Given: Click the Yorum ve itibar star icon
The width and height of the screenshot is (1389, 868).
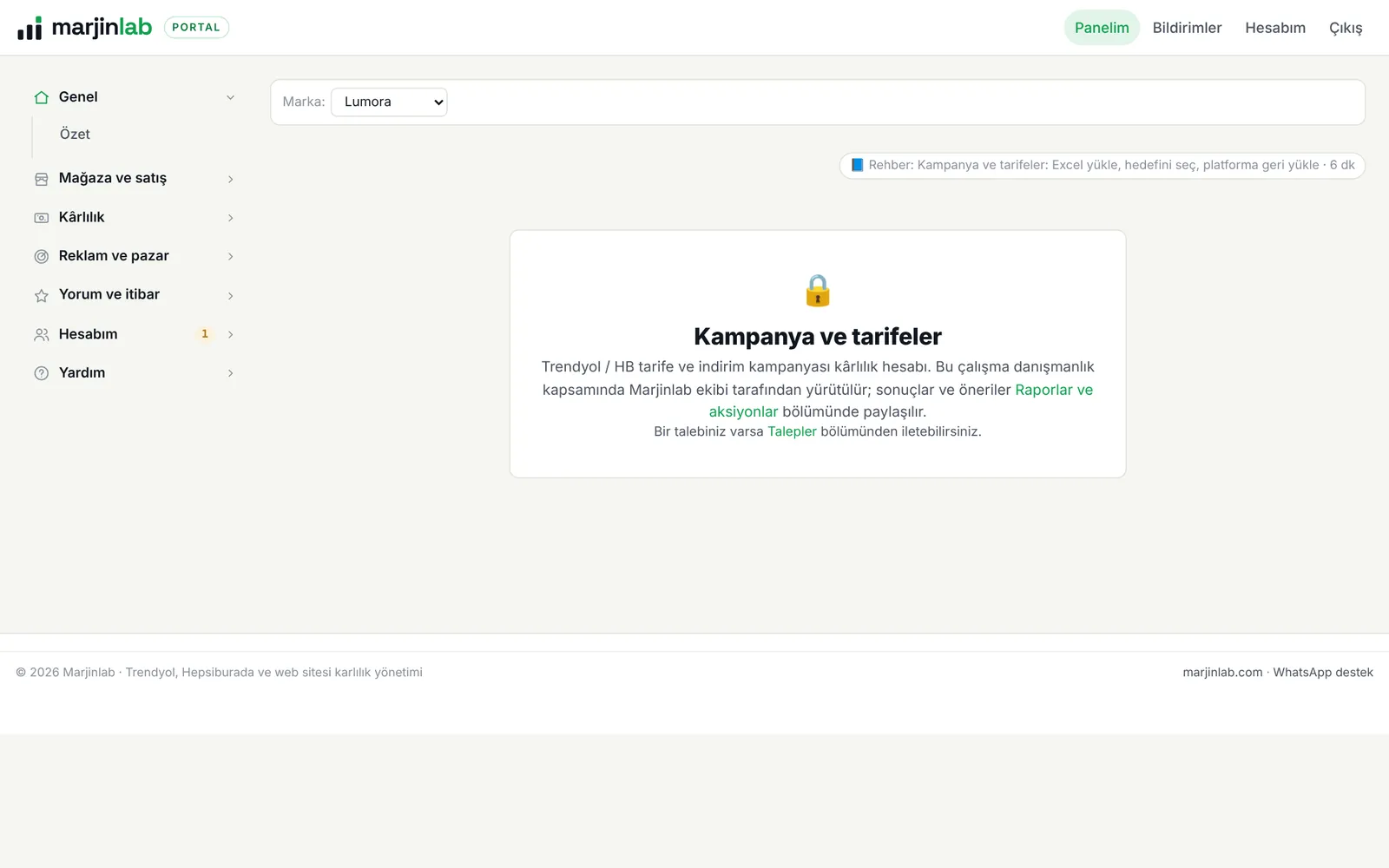Looking at the screenshot, I should click(41, 295).
